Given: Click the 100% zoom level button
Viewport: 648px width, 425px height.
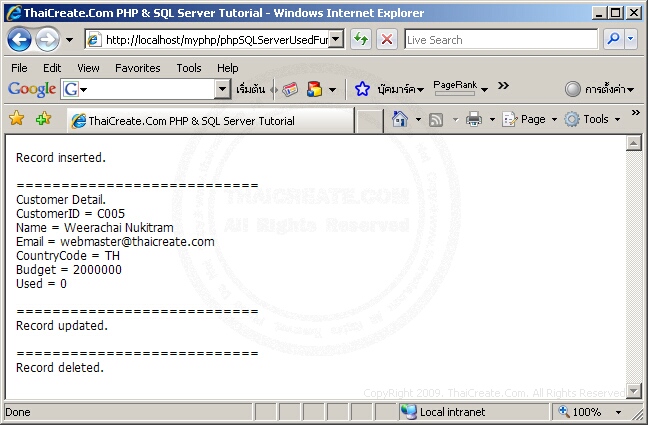Looking at the screenshot, I should coord(579,412).
